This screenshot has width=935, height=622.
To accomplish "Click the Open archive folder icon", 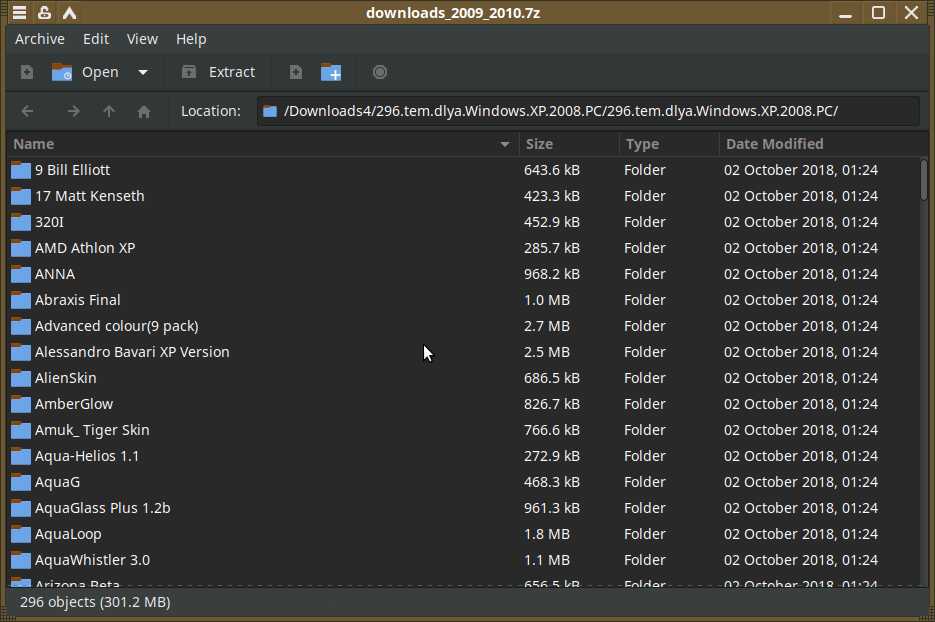I will pyautogui.click(x=62, y=72).
